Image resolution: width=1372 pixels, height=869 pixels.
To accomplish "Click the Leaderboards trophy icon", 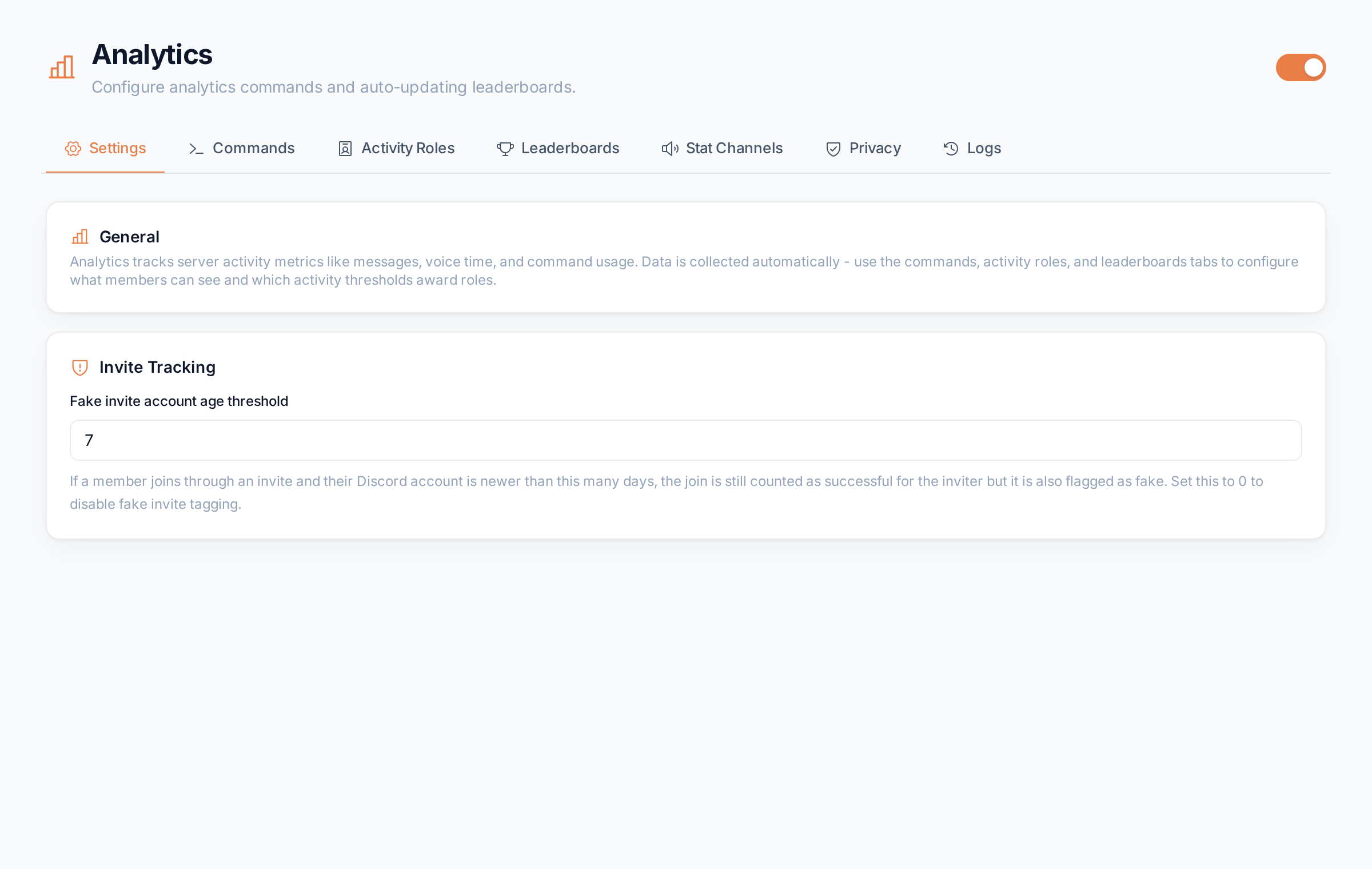I will click(505, 149).
